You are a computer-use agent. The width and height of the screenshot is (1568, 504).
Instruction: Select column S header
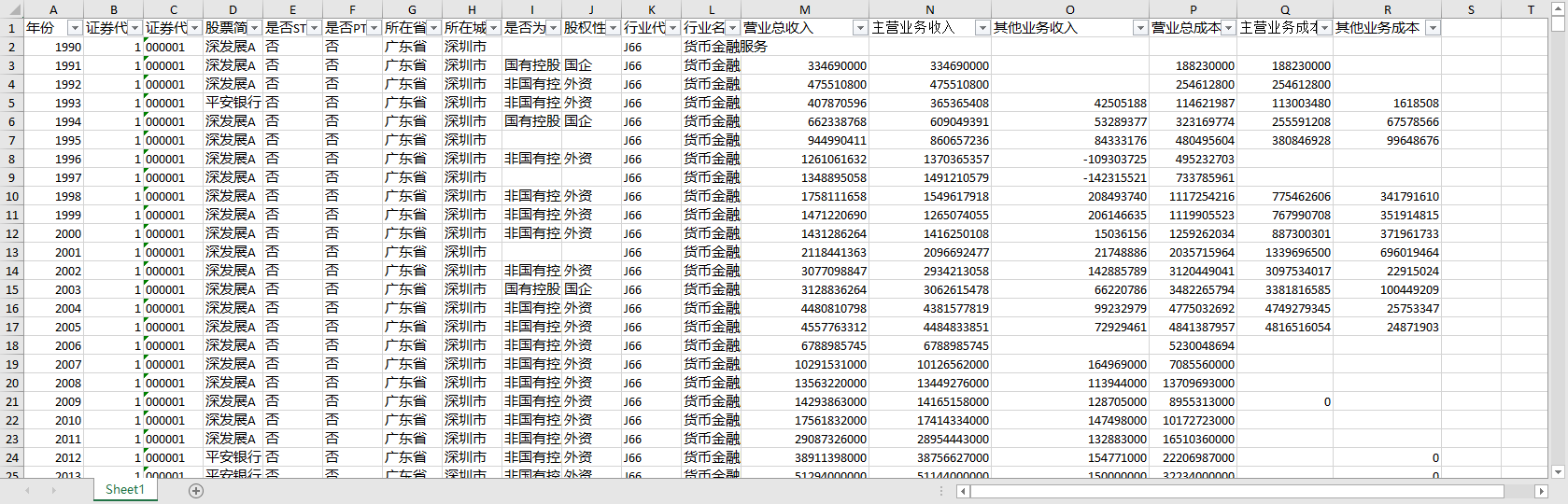point(1471,9)
